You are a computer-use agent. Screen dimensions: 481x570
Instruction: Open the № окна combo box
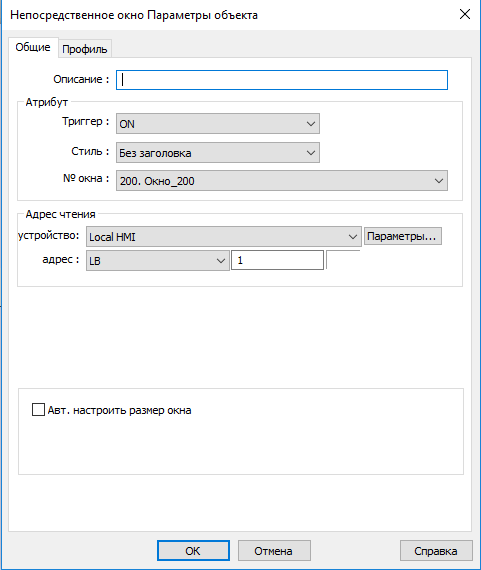coord(282,181)
